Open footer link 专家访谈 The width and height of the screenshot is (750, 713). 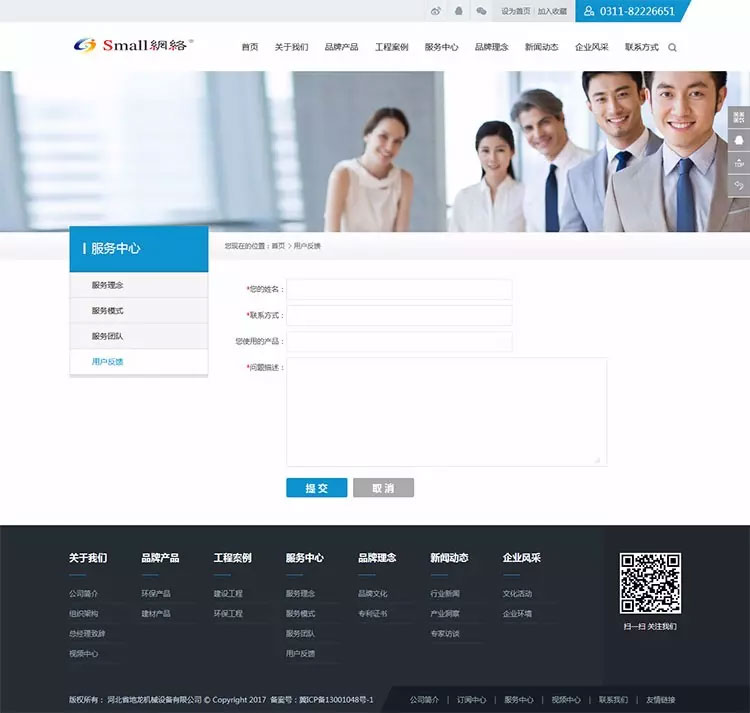tap(445, 634)
